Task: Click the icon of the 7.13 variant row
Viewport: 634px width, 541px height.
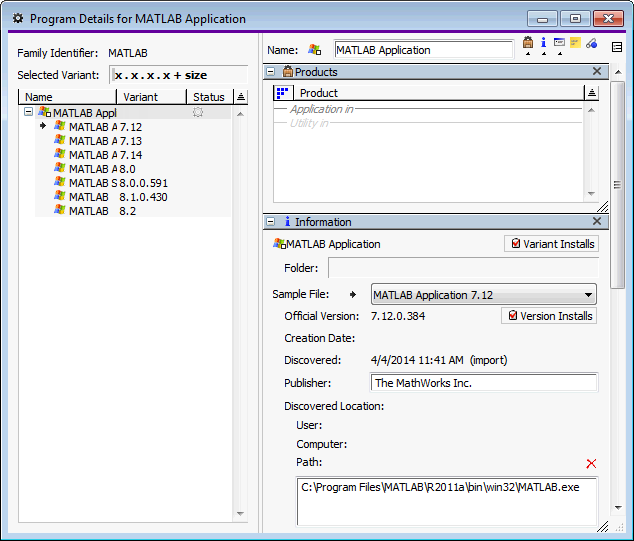Action: tap(59, 140)
